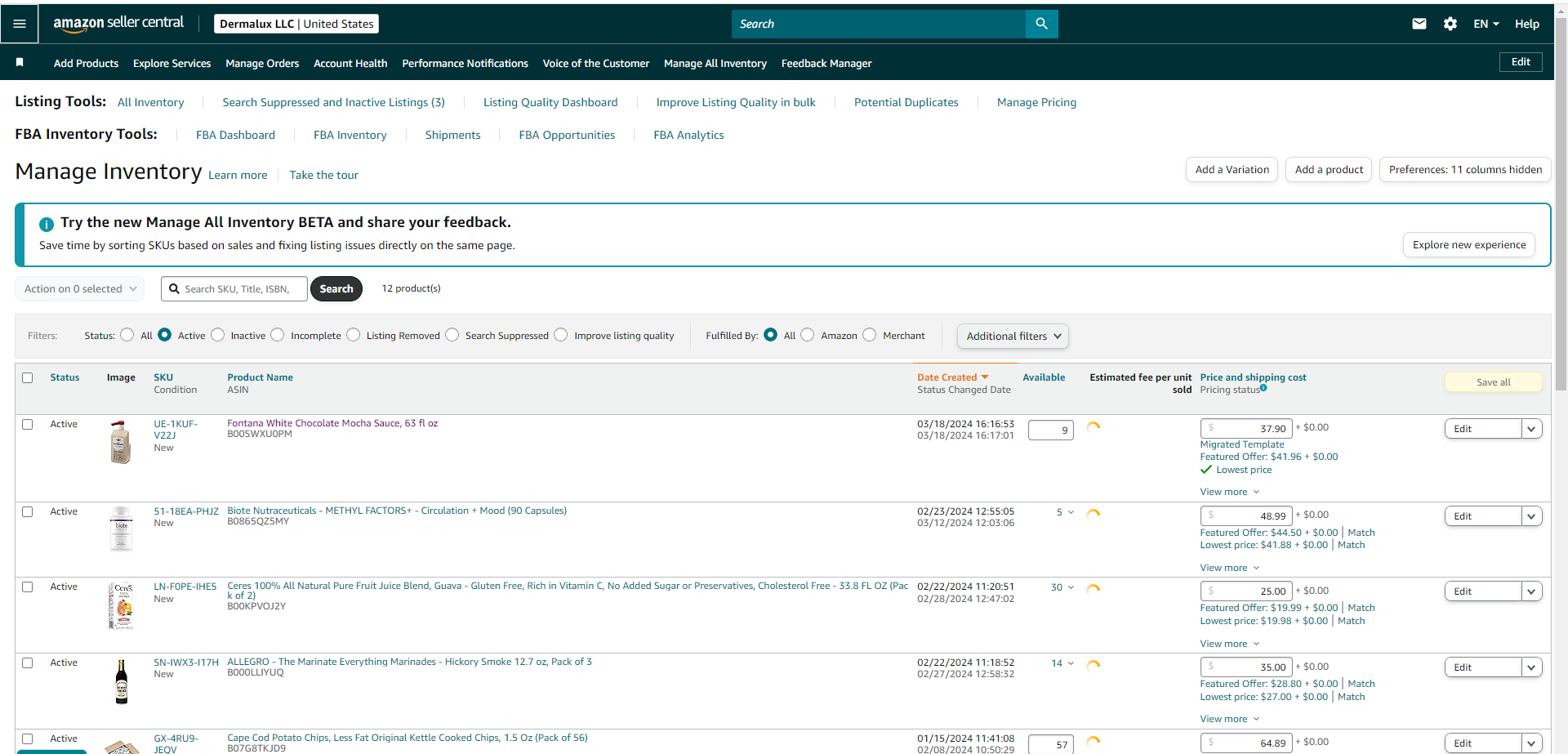Click the bookmark icon left of Add Products
Screen dimensions: 1568x754
click(x=20, y=62)
